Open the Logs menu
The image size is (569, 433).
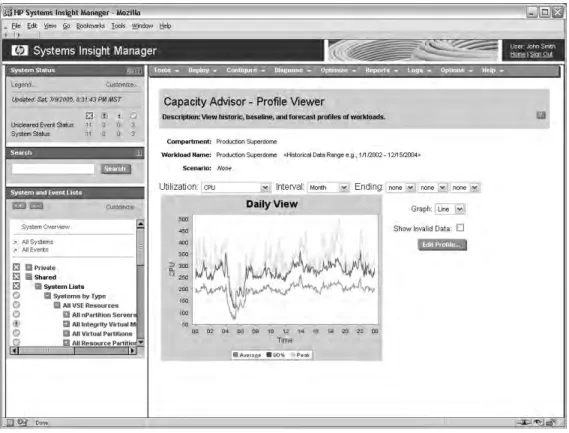coord(419,70)
